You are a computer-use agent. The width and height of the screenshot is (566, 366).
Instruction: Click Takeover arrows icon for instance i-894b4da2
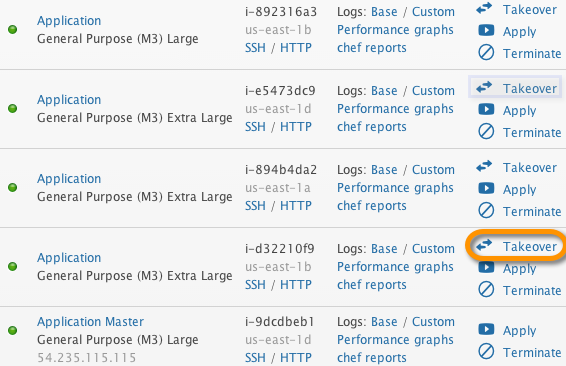pyautogui.click(x=484, y=166)
